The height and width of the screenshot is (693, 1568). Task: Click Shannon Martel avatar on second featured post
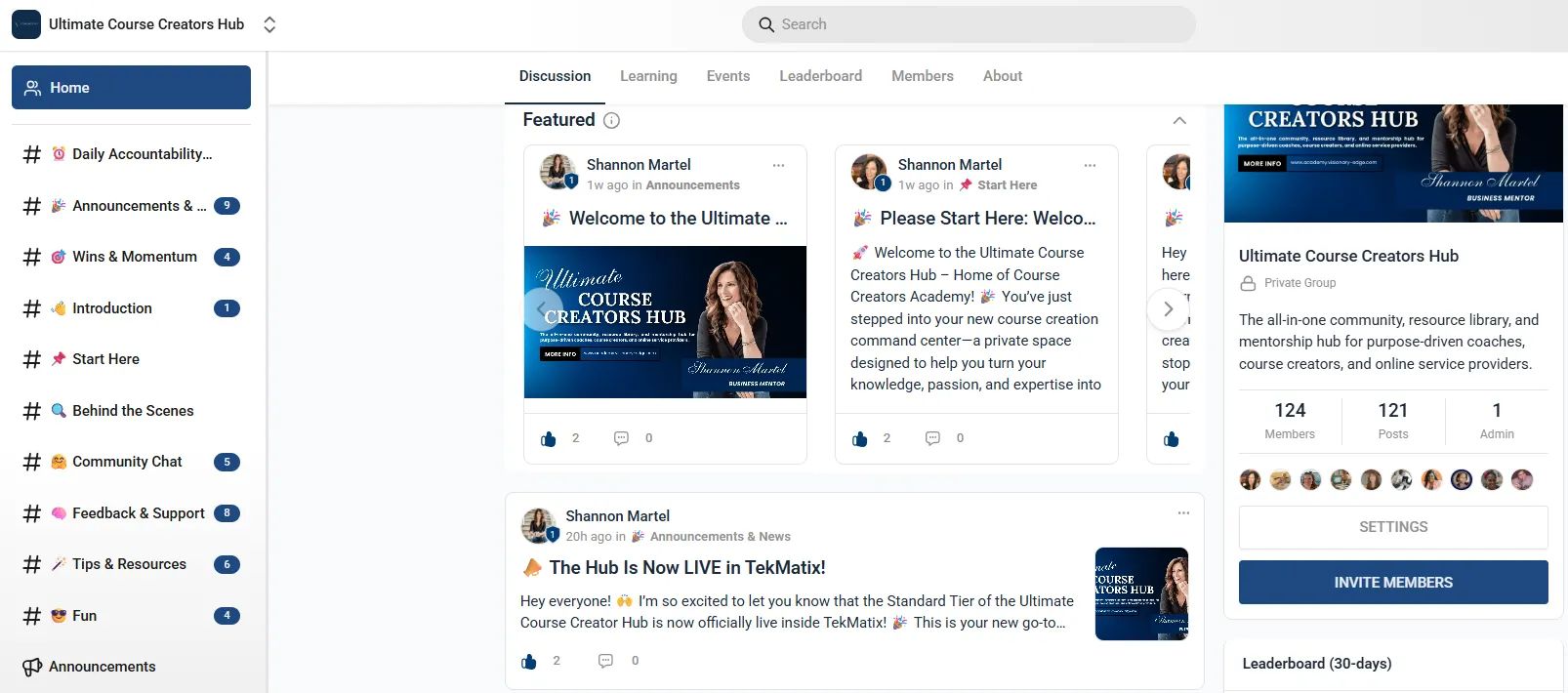coord(869,172)
